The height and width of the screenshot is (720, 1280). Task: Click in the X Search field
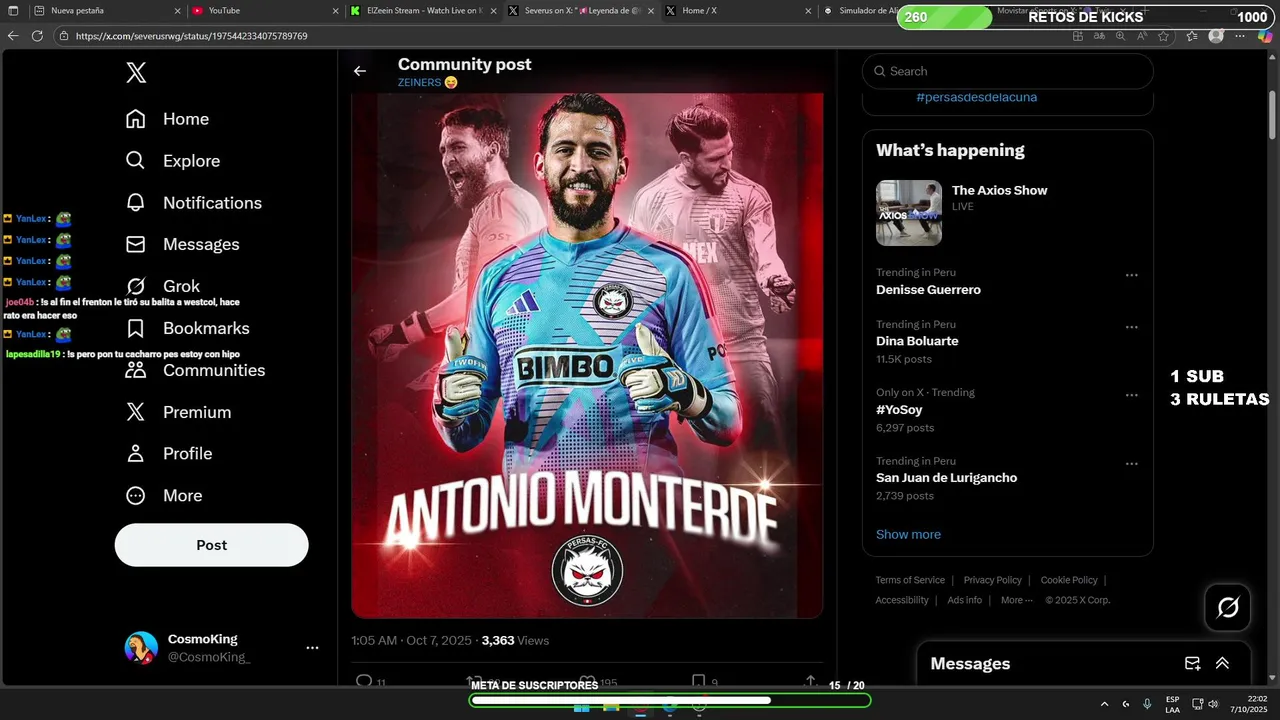(1008, 71)
